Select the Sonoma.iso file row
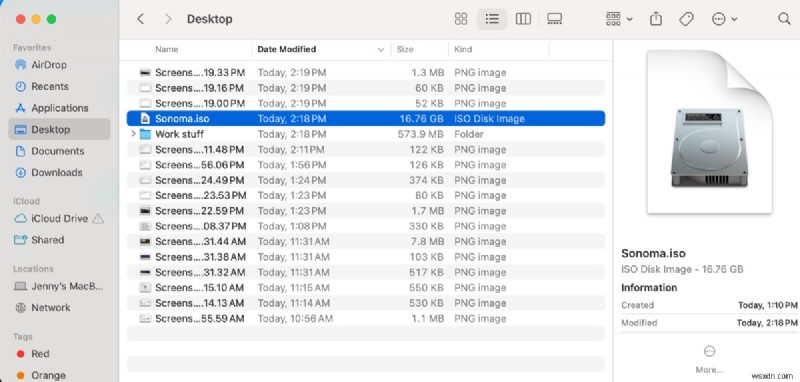 [366, 119]
